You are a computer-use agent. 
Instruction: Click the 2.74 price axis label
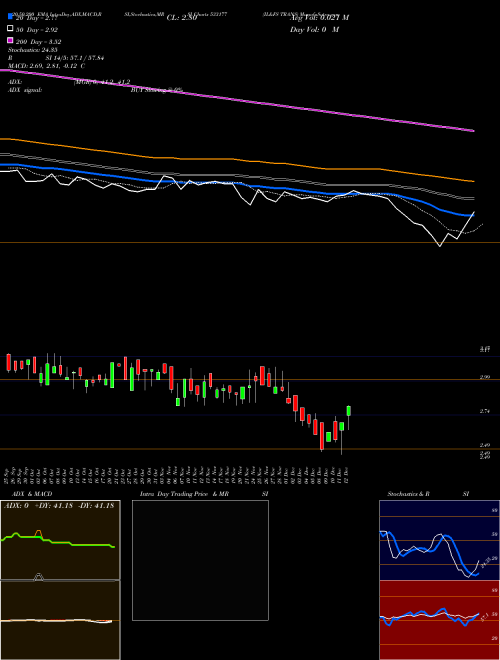485,411
